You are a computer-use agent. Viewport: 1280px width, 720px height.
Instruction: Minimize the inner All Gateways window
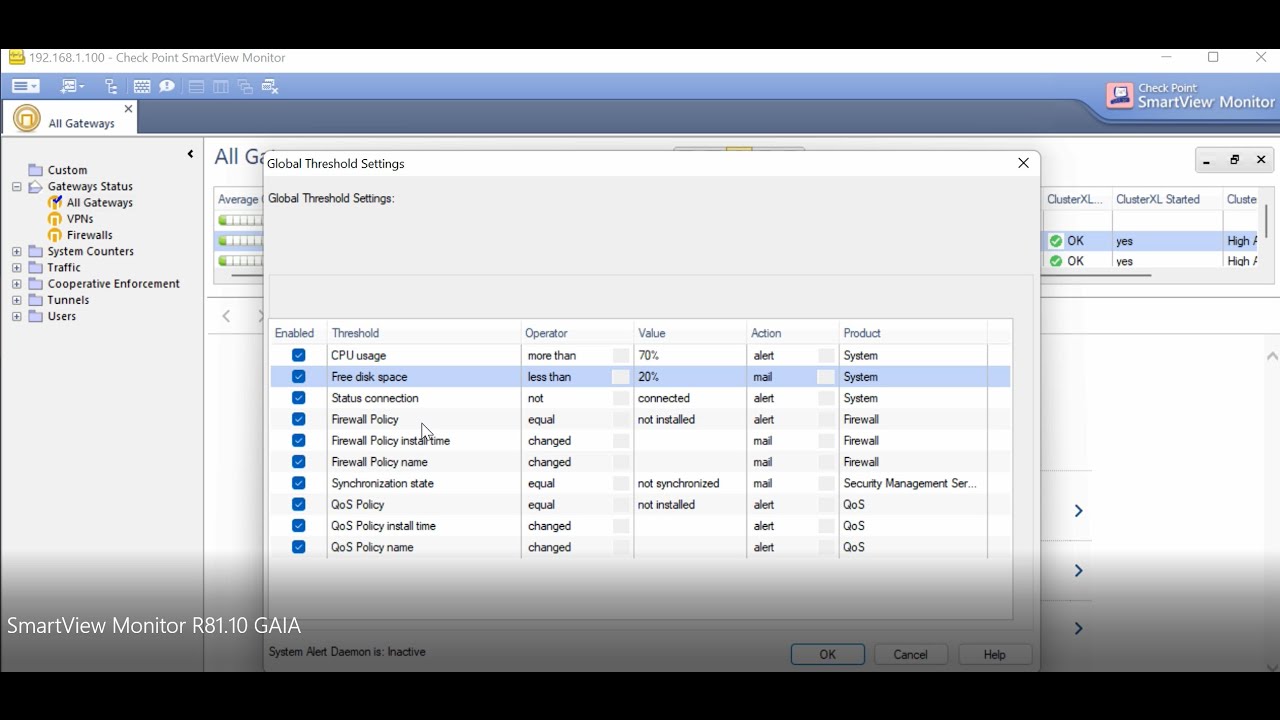pyautogui.click(x=1207, y=160)
